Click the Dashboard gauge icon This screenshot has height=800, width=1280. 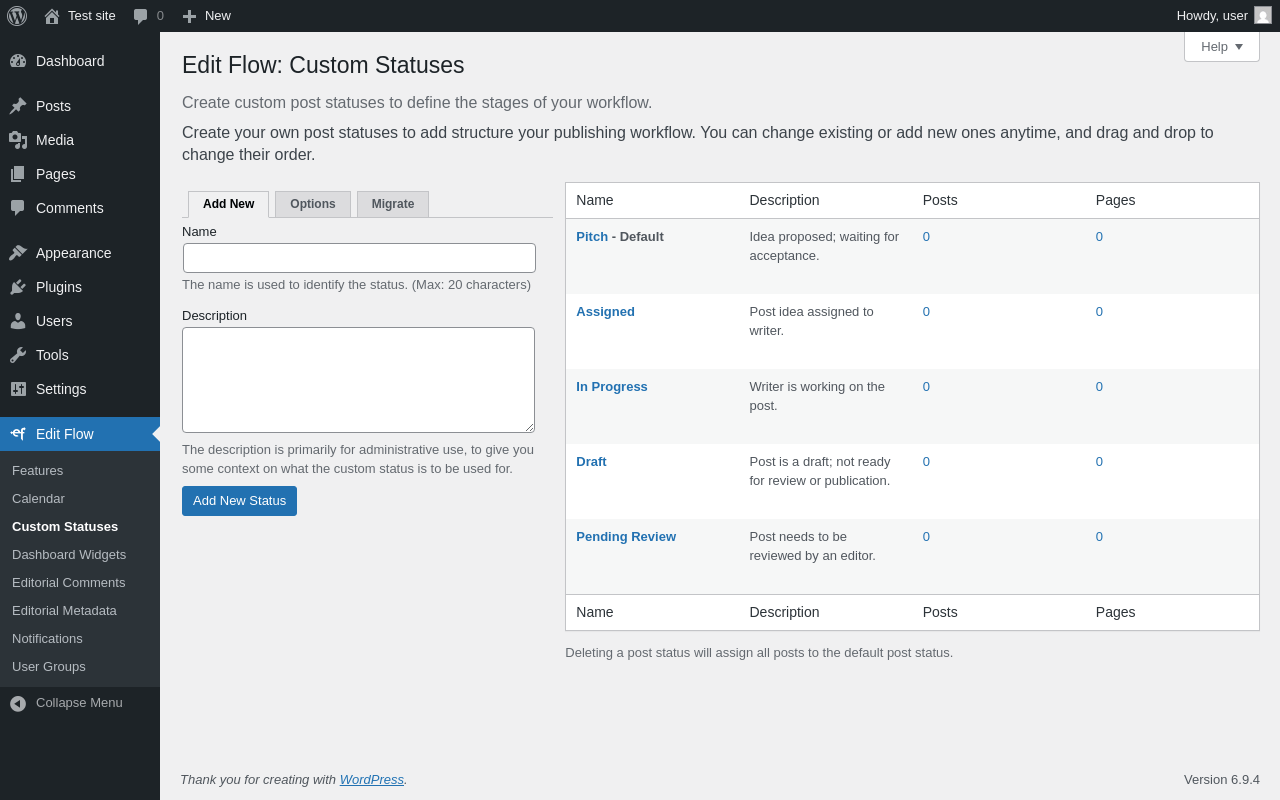[x=18, y=61]
